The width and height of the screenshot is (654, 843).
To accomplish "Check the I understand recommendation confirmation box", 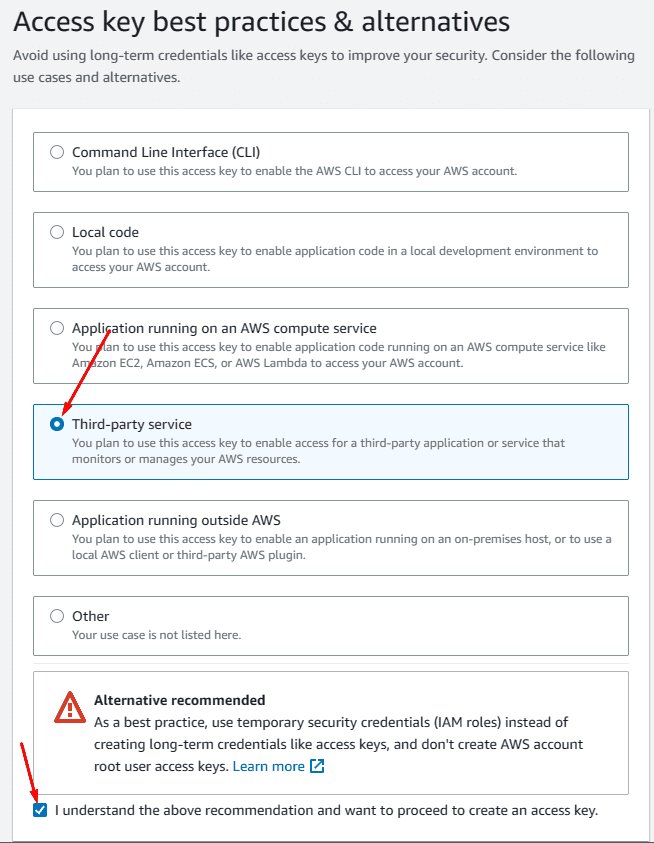I will [x=39, y=810].
